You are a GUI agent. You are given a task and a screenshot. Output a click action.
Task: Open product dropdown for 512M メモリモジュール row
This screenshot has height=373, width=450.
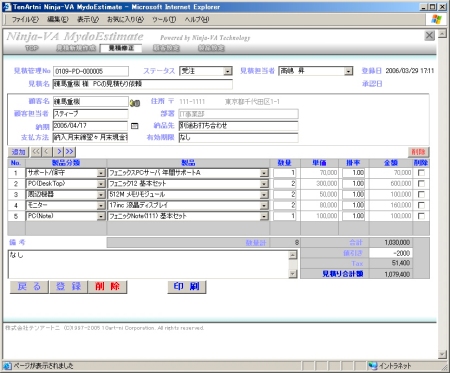tap(264, 195)
